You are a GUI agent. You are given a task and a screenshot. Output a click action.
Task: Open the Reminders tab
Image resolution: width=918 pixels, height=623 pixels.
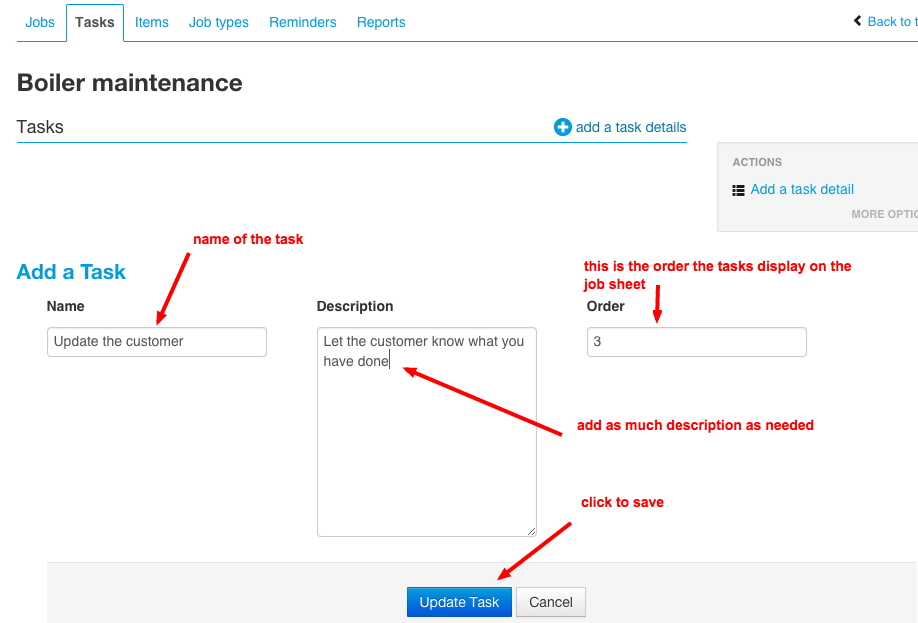(x=303, y=22)
